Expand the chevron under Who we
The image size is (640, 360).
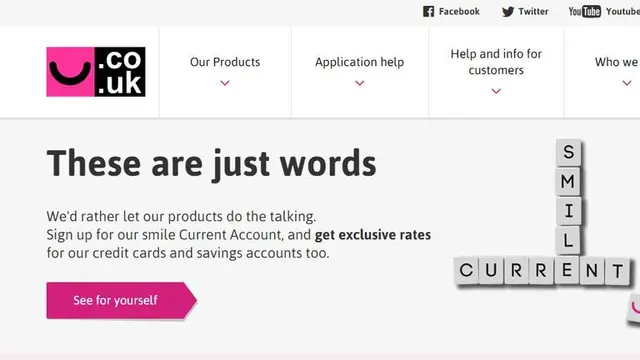coord(627,83)
